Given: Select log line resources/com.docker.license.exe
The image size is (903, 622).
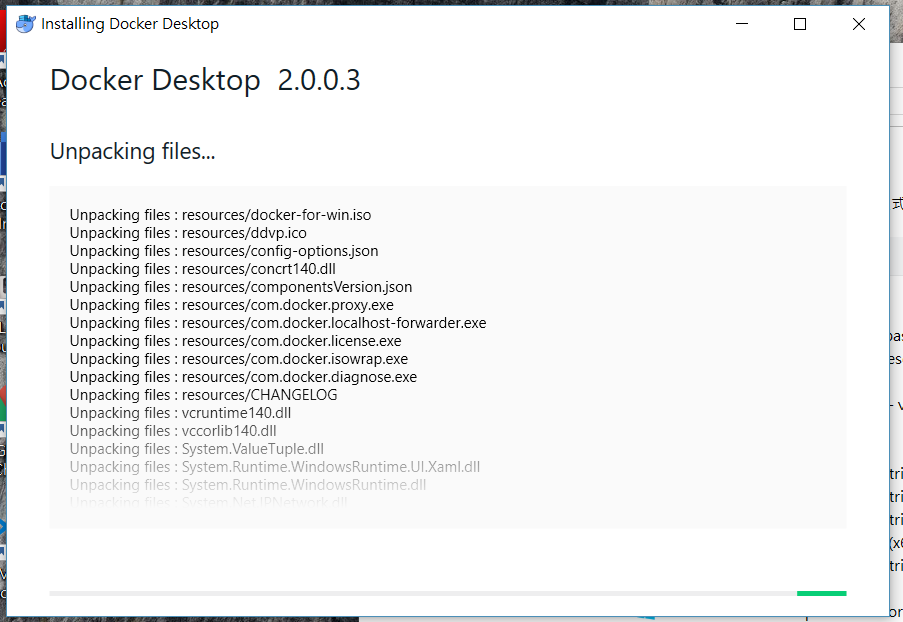Looking at the screenshot, I should pos(236,341).
